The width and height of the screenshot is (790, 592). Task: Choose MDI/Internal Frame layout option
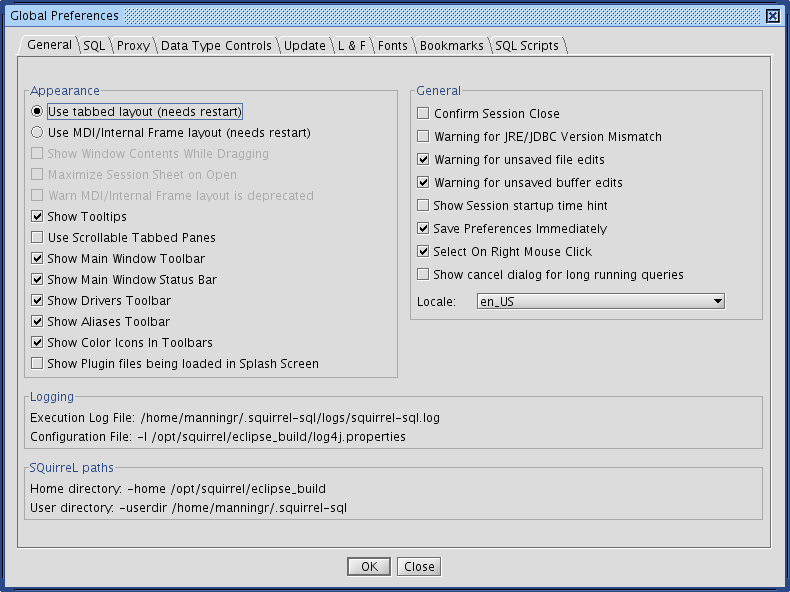pos(37,132)
